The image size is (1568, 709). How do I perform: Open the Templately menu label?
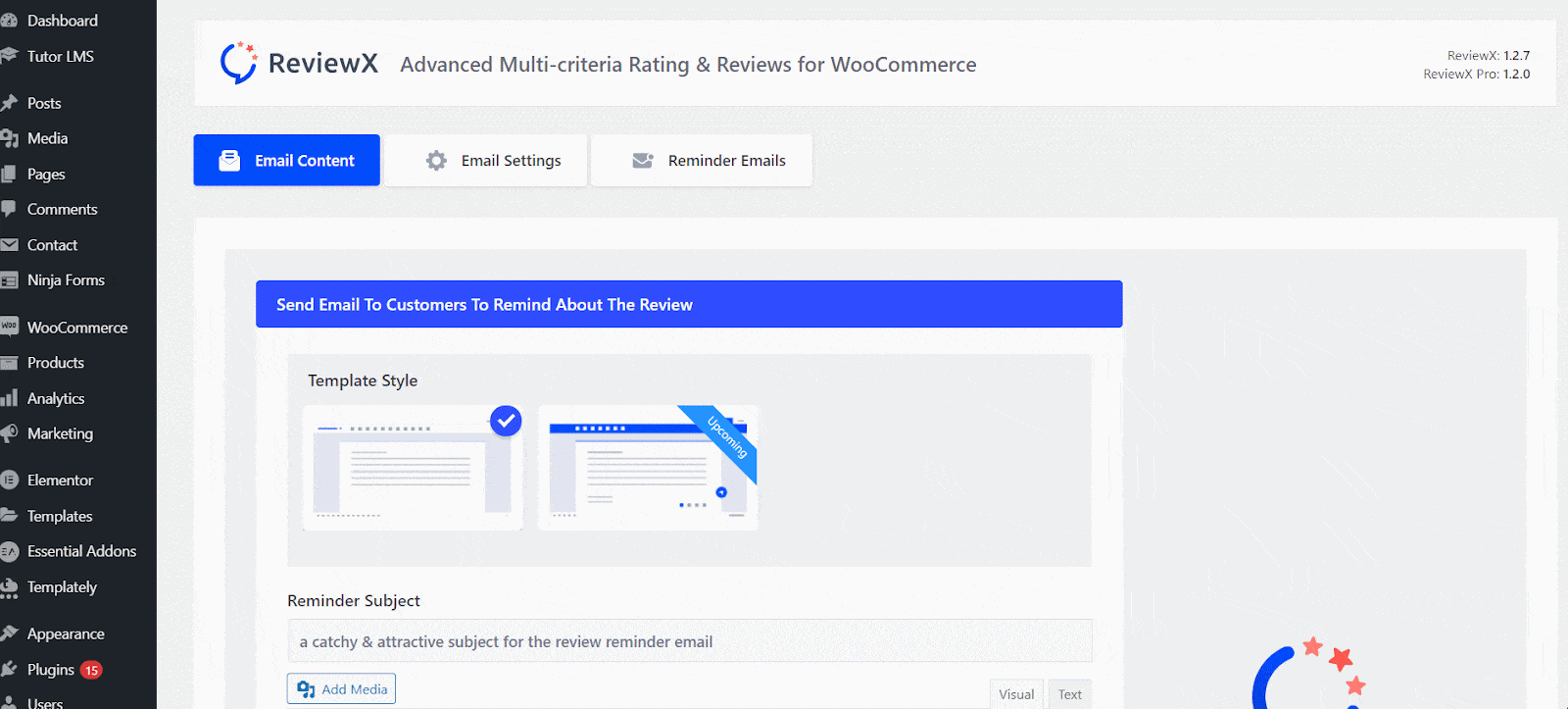pyautogui.click(x=62, y=587)
